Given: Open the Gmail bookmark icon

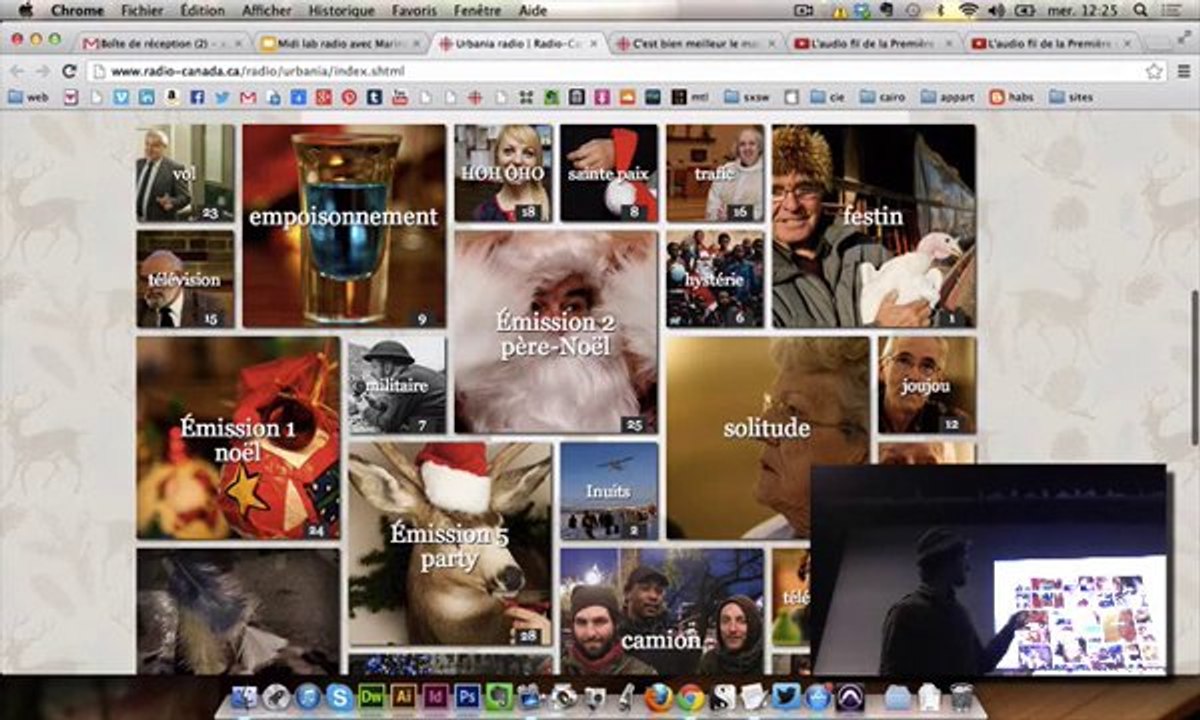Looking at the screenshot, I should 247,97.
